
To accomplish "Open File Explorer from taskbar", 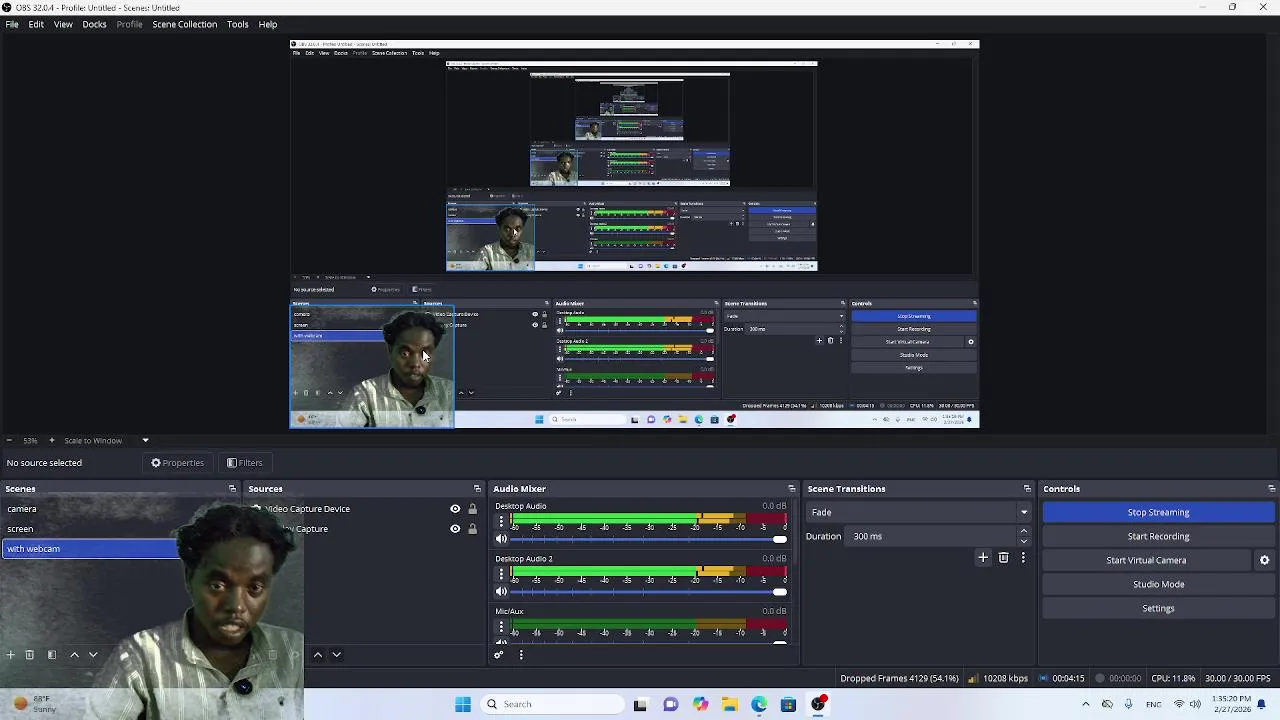I will pos(730,704).
